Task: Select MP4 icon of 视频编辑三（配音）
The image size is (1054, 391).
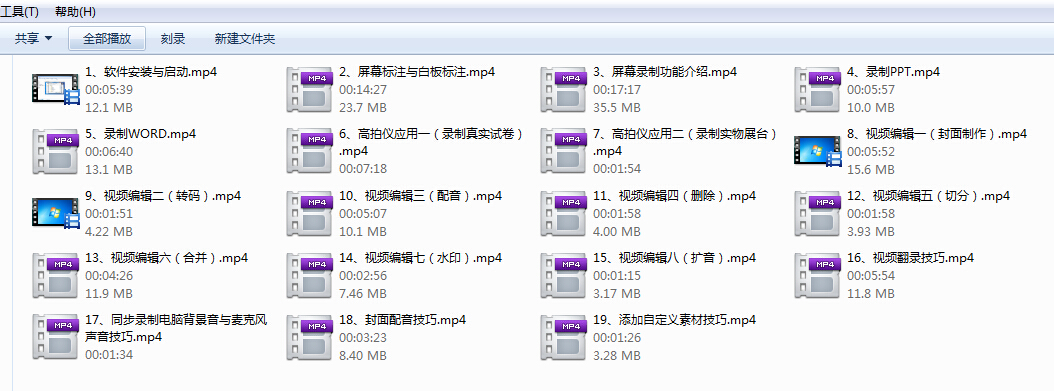Action: click(x=309, y=213)
